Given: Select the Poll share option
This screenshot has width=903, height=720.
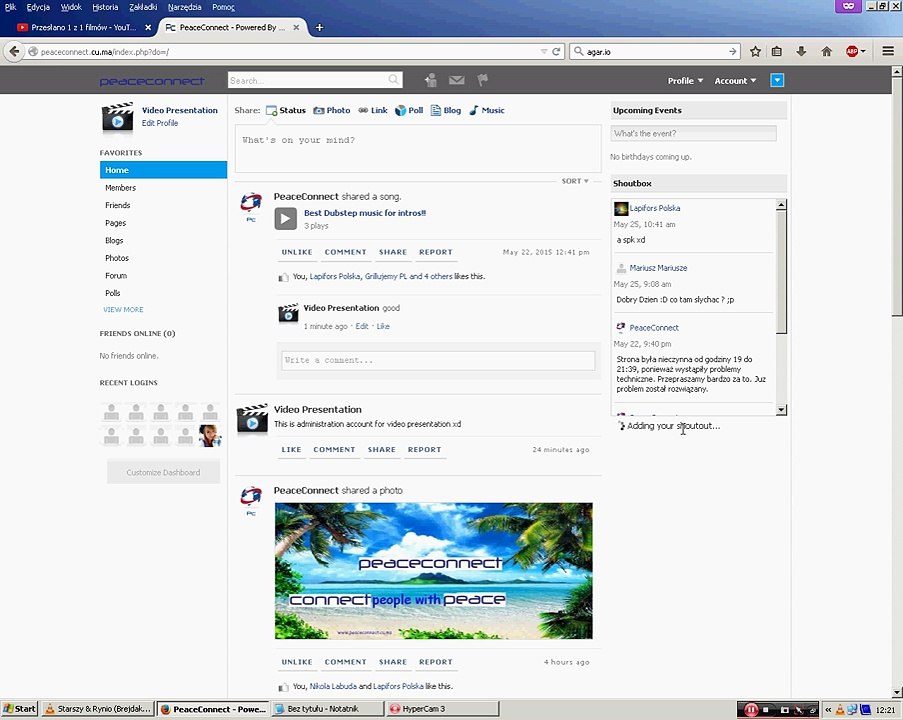Looking at the screenshot, I should point(409,110).
